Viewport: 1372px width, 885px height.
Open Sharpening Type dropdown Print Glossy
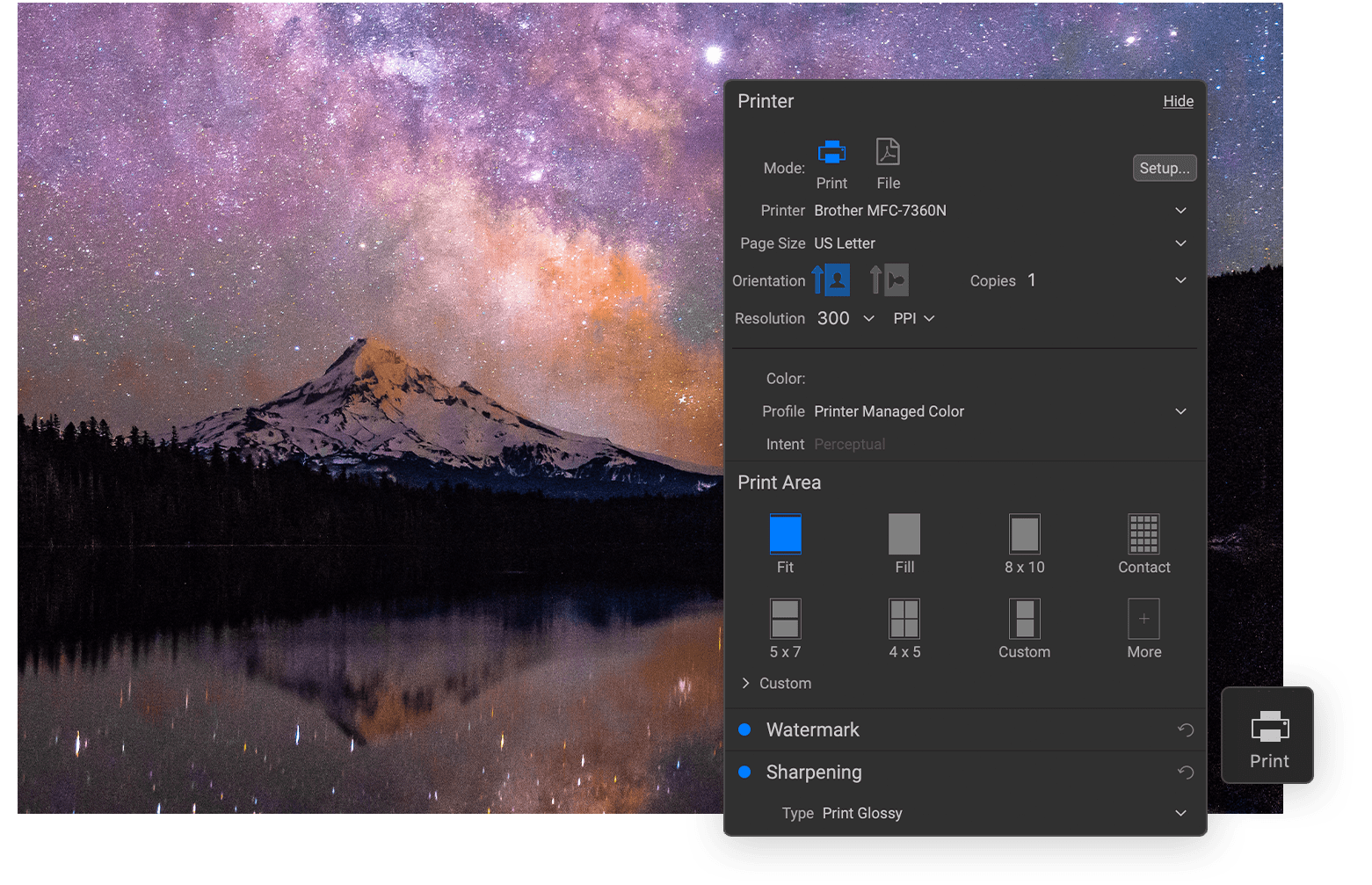(x=1005, y=813)
